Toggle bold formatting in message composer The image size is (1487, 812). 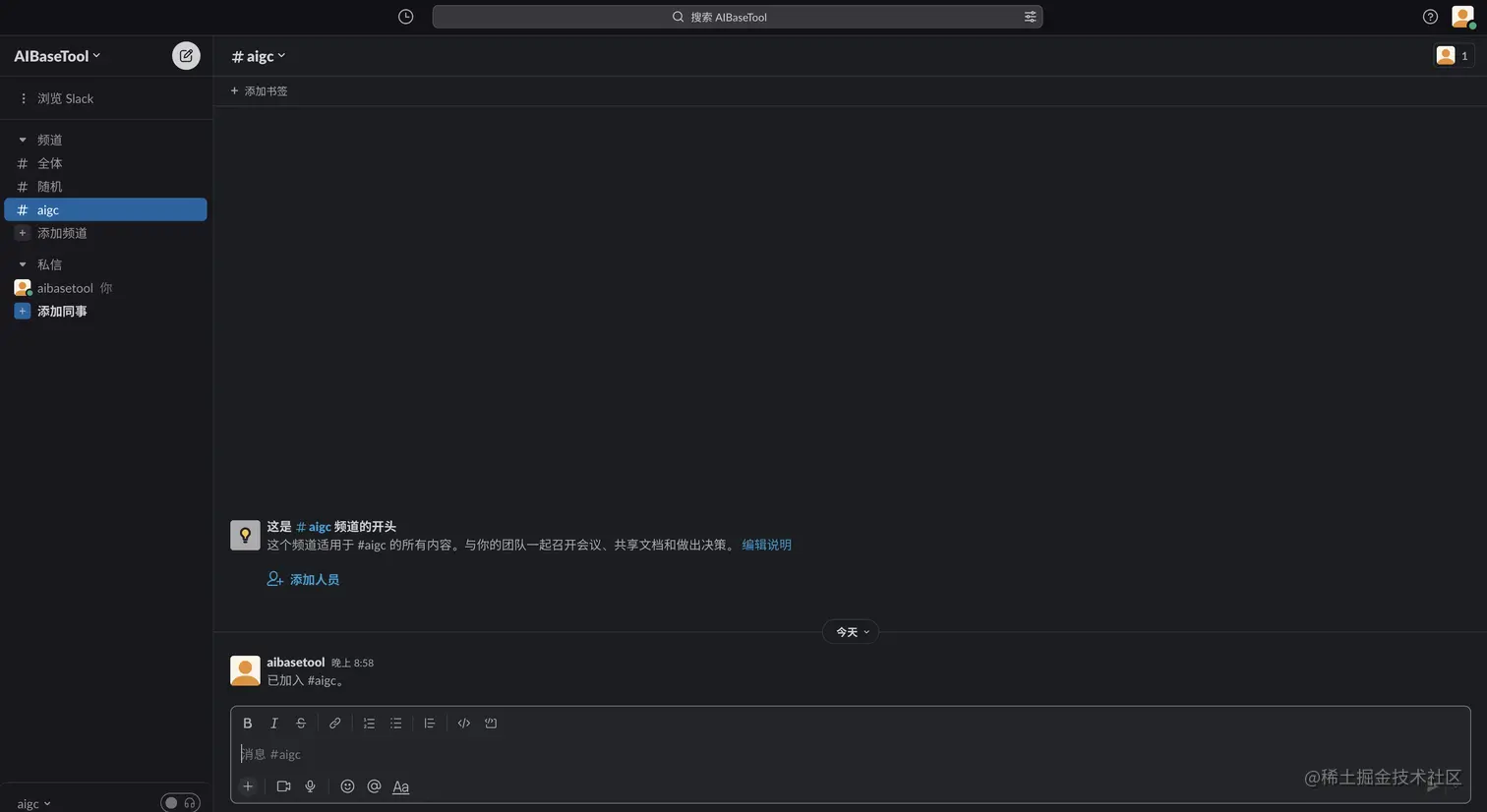(x=248, y=723)
